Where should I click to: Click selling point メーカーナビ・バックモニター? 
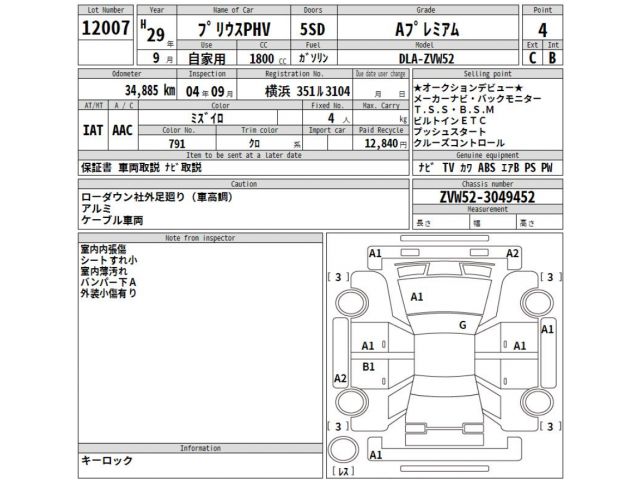pyautogui.click(x=478, y=99)
